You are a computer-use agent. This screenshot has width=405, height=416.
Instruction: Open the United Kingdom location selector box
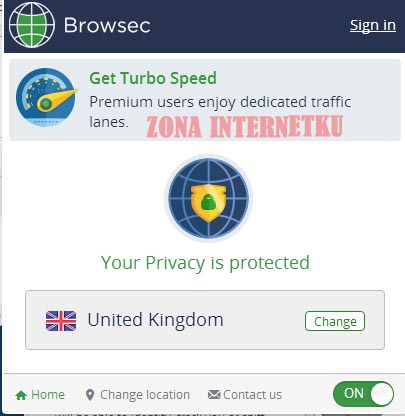pyautogui.click(x=205, y=320)
